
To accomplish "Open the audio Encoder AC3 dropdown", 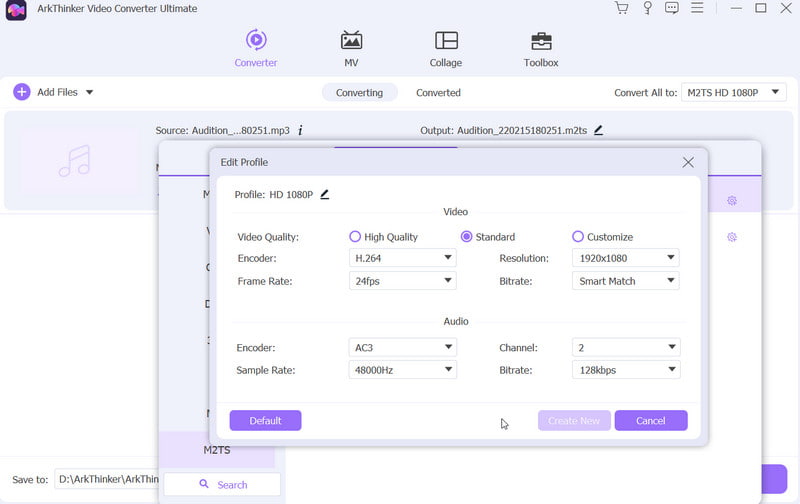I will click(403, 347).
